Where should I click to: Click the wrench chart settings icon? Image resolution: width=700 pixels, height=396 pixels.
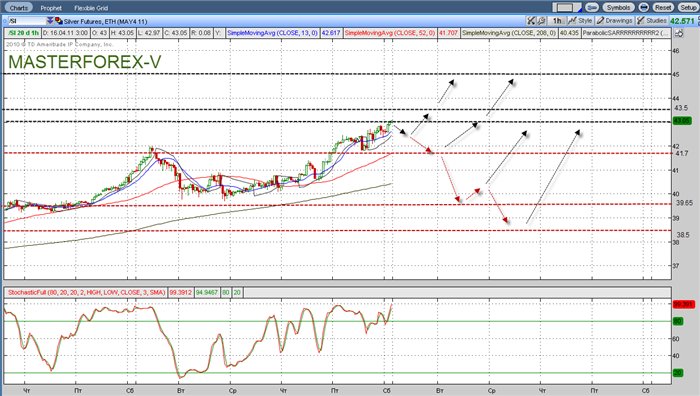click(x=541, y=21)
